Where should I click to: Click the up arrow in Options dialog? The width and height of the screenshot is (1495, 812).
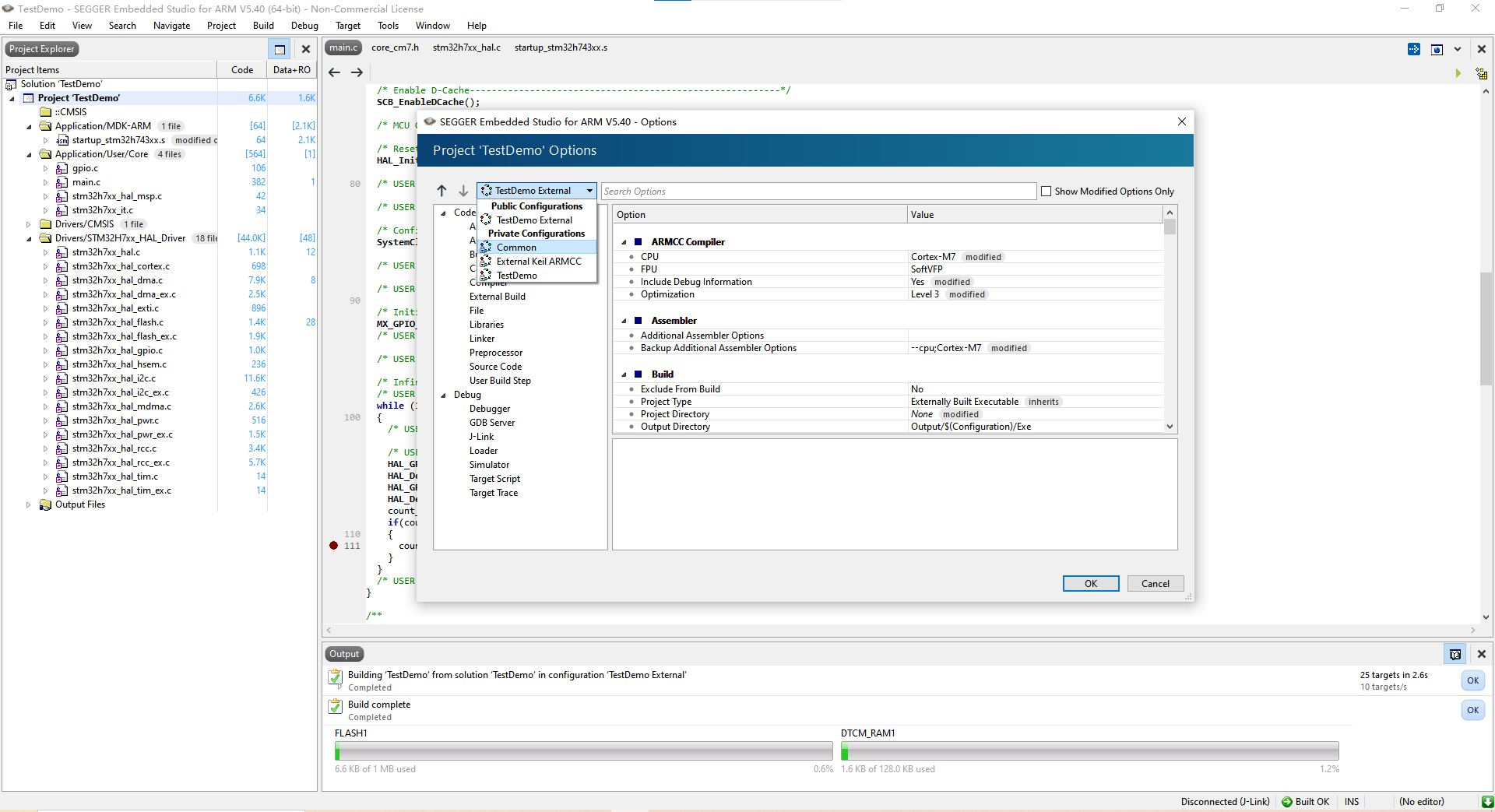click(441, 191)
